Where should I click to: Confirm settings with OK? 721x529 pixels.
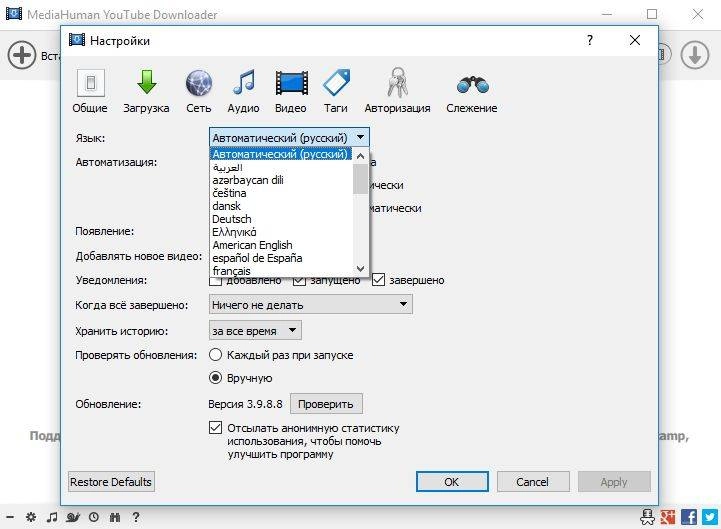452,482
